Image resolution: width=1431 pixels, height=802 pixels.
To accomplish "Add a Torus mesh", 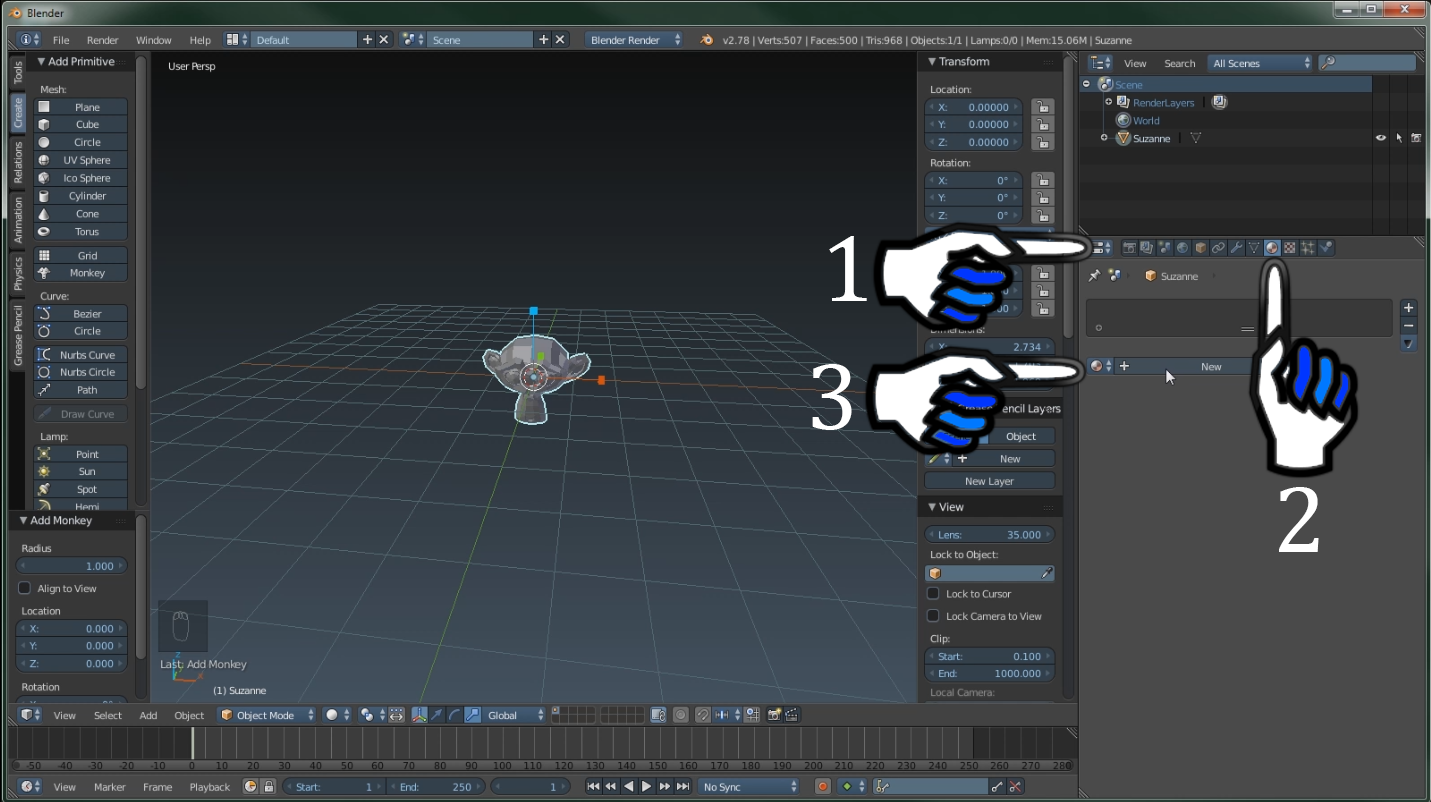I will click(x=81, y=232).
